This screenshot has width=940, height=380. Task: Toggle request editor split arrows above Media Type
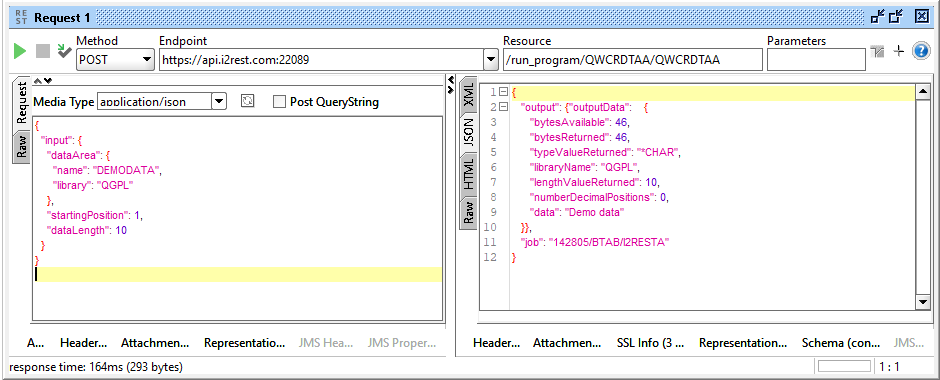pyautogui.click(x=43, y=81)
